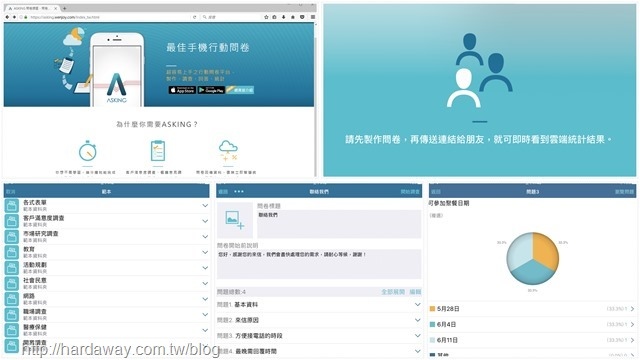Click the ASKING logo on the phone

click(x=116, y=88)
